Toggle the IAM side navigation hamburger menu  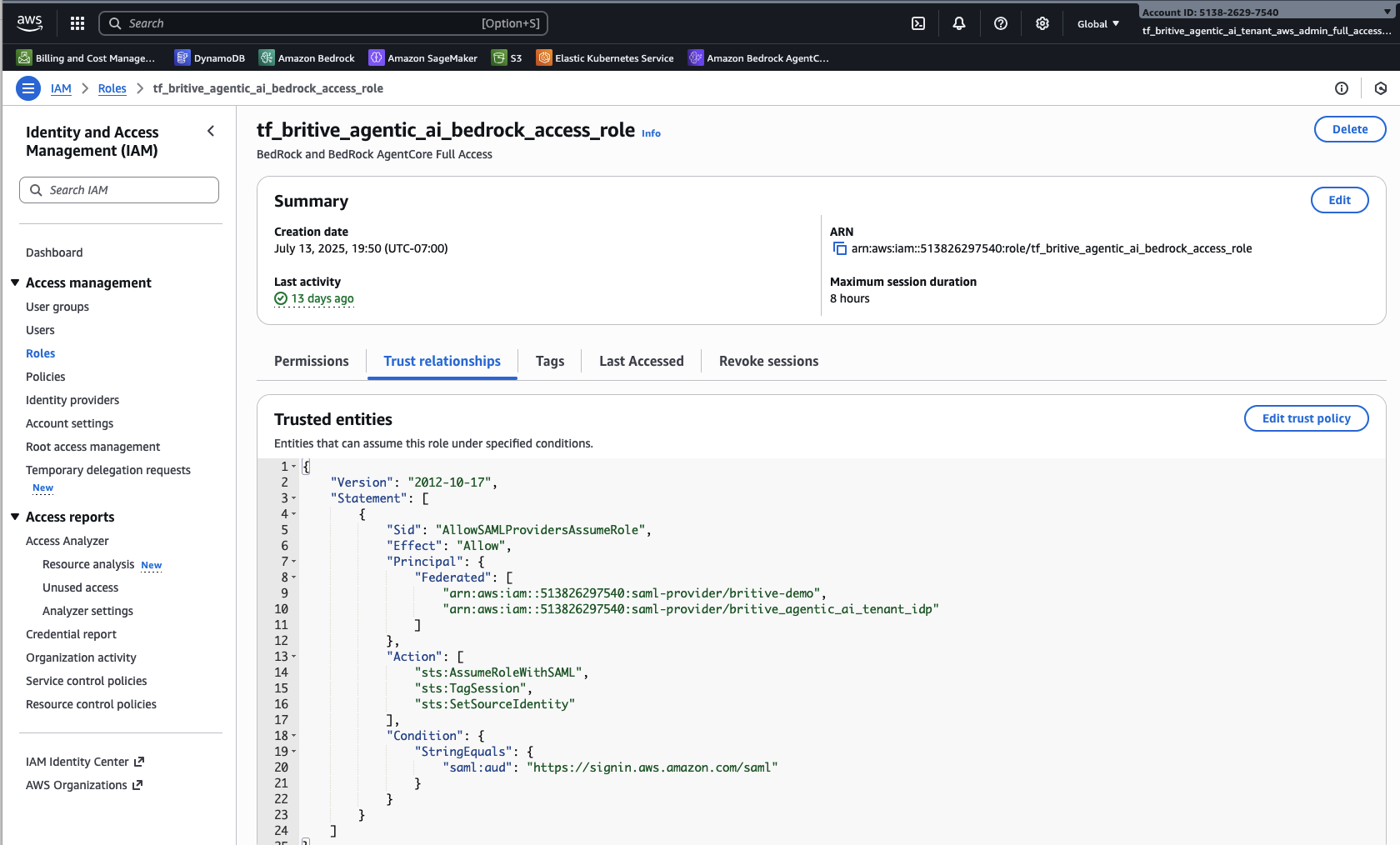pyautogui.click(x=28, y=88)
